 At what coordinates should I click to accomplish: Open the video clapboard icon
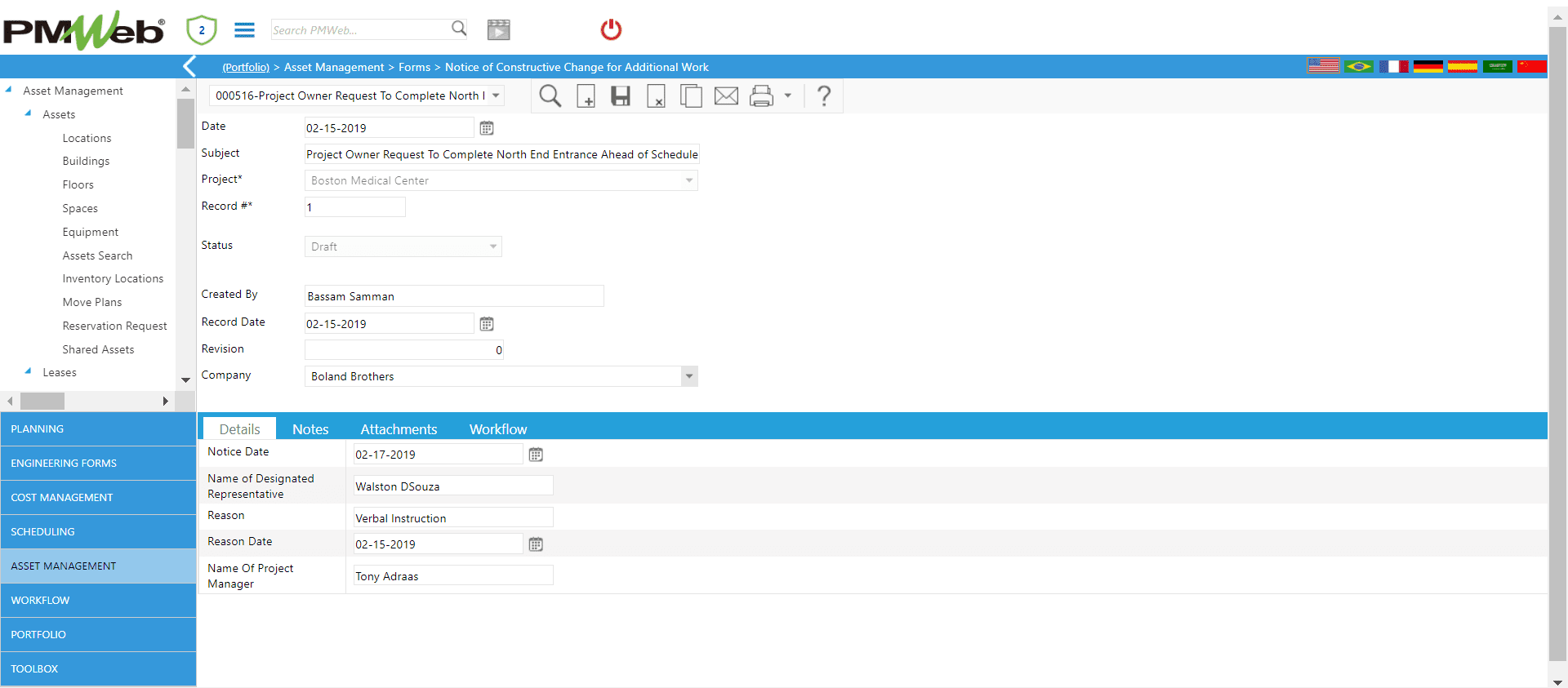click(x=498, y=30)
